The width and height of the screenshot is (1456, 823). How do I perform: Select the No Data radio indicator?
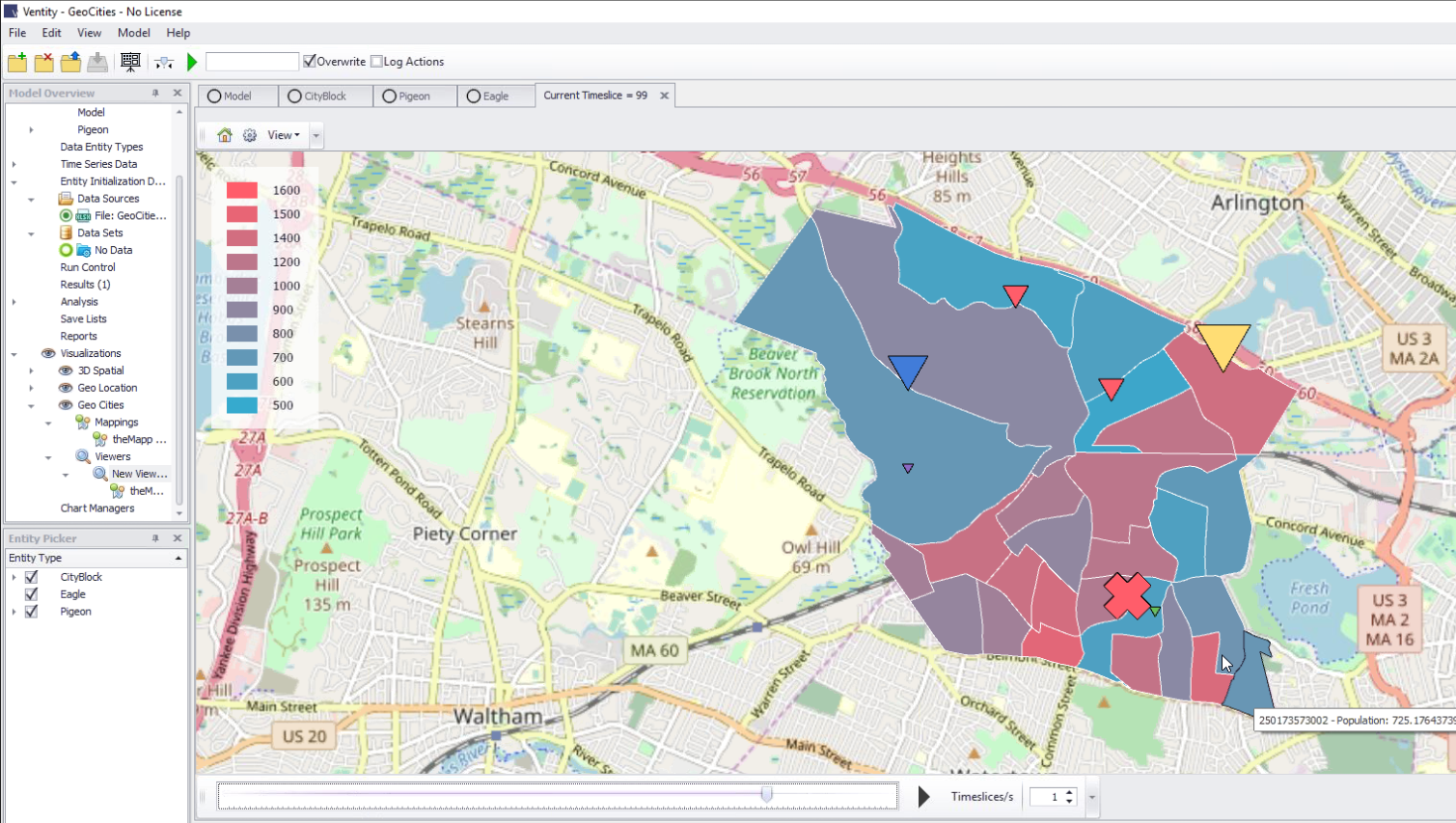(x=66, y=251)
